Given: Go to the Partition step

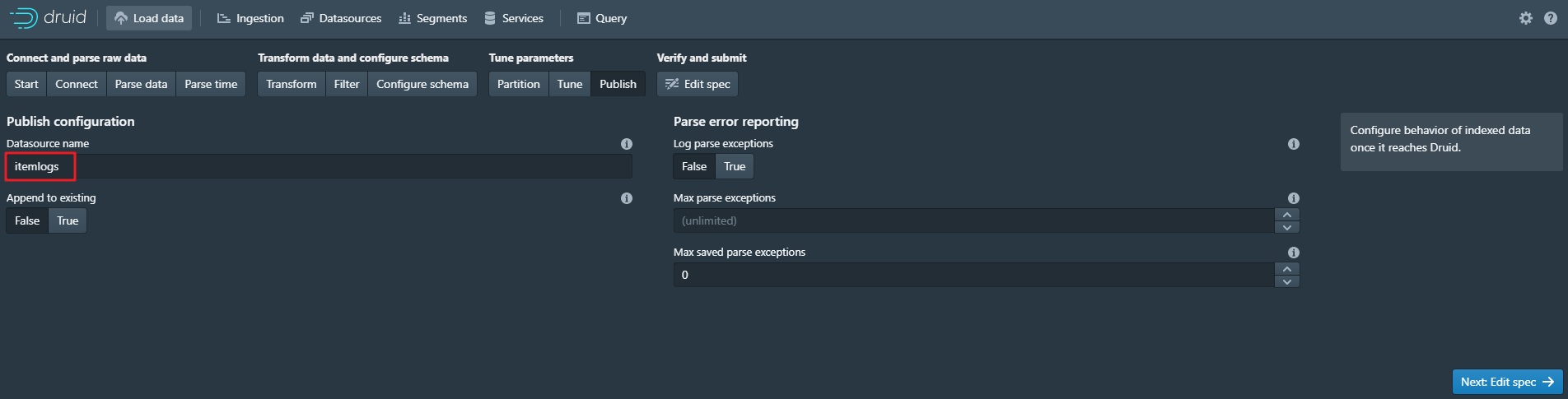Looking at the screenshot, I should pyautogui.click(x=518, y=84).
